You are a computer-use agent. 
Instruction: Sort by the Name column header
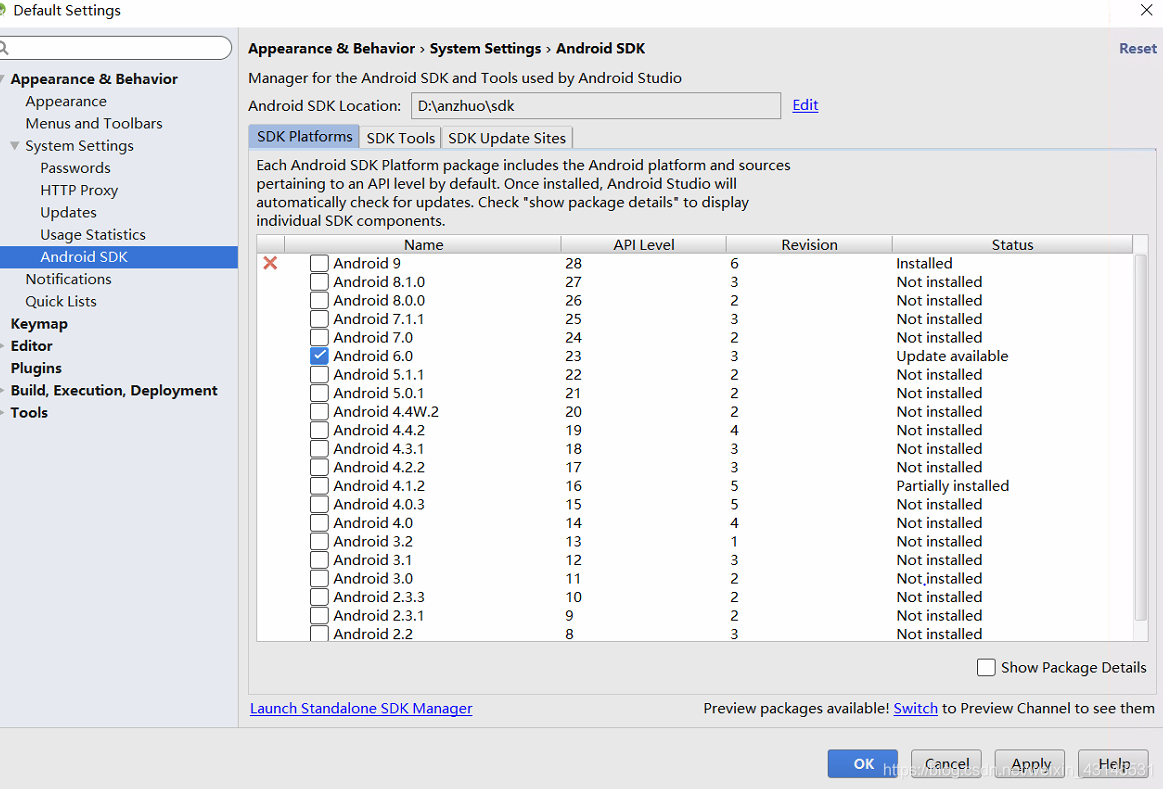click(423, 245)
